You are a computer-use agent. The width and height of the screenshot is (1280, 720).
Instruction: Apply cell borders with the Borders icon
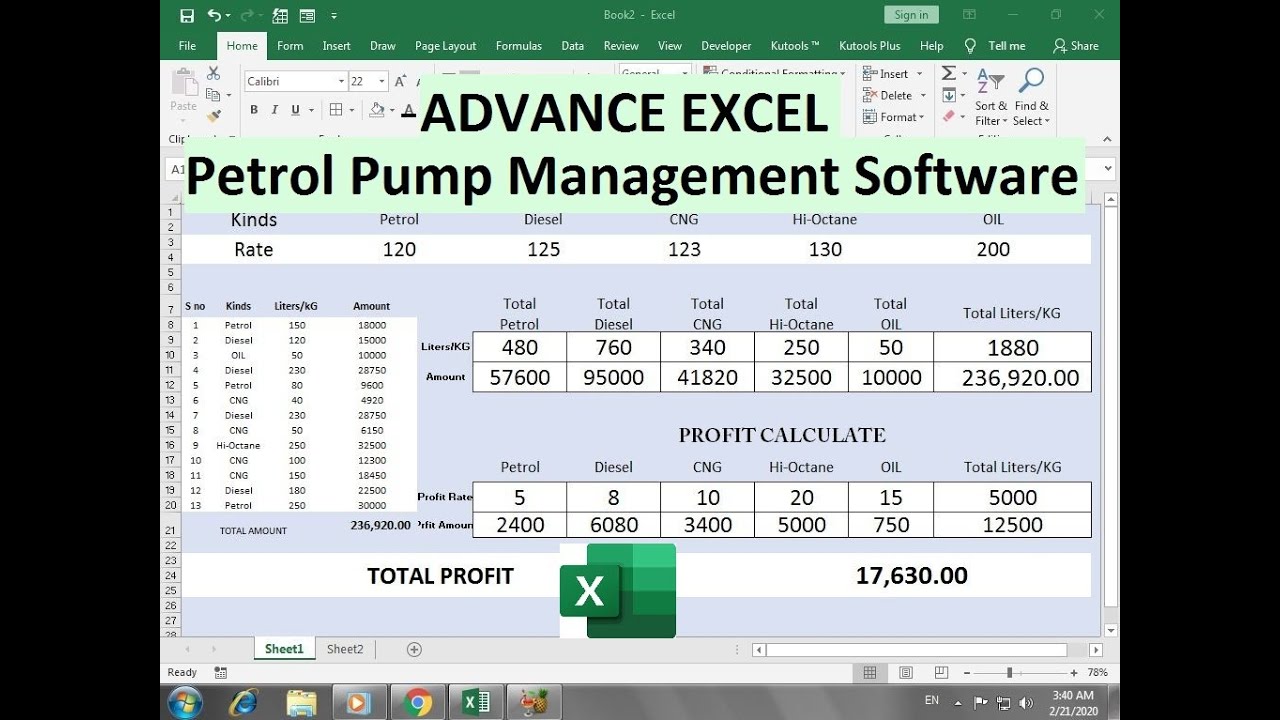336,110
